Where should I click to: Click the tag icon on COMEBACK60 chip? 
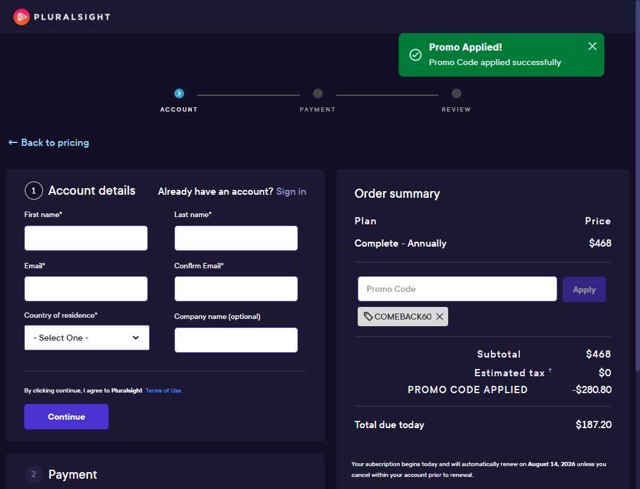[x=368, y=316]
